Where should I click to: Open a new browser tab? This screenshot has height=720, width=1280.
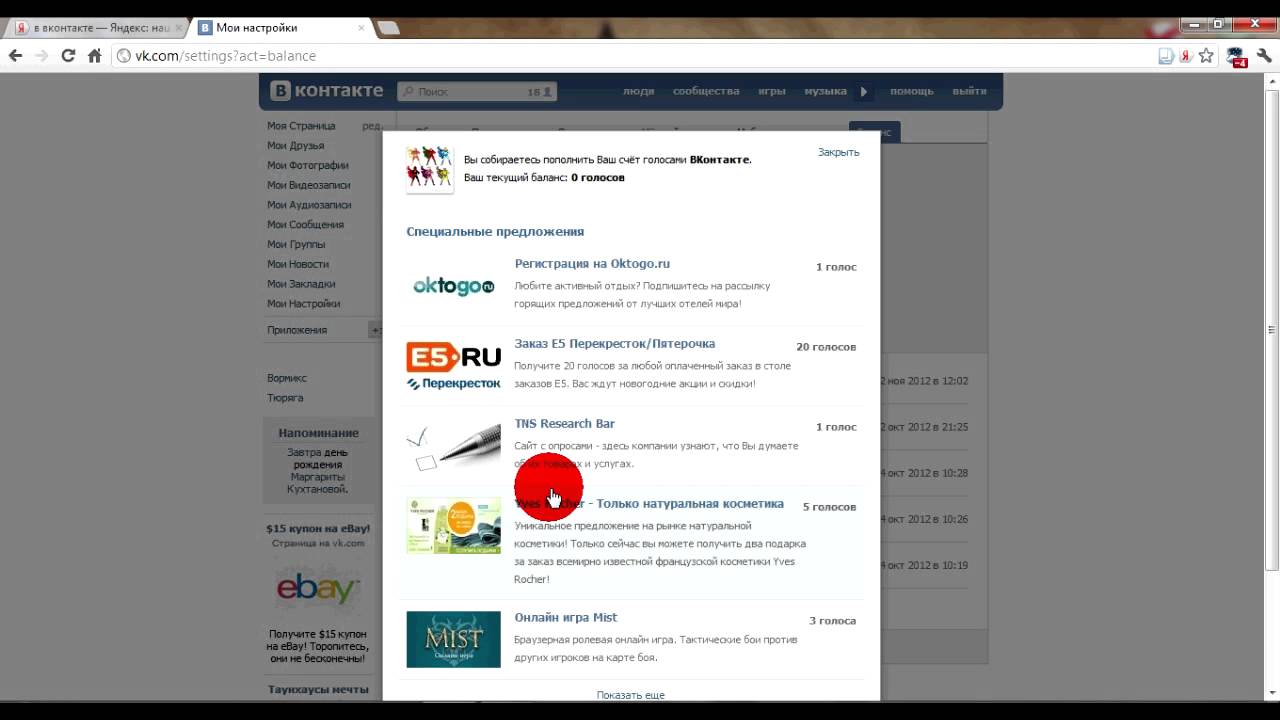pos(388,28)
